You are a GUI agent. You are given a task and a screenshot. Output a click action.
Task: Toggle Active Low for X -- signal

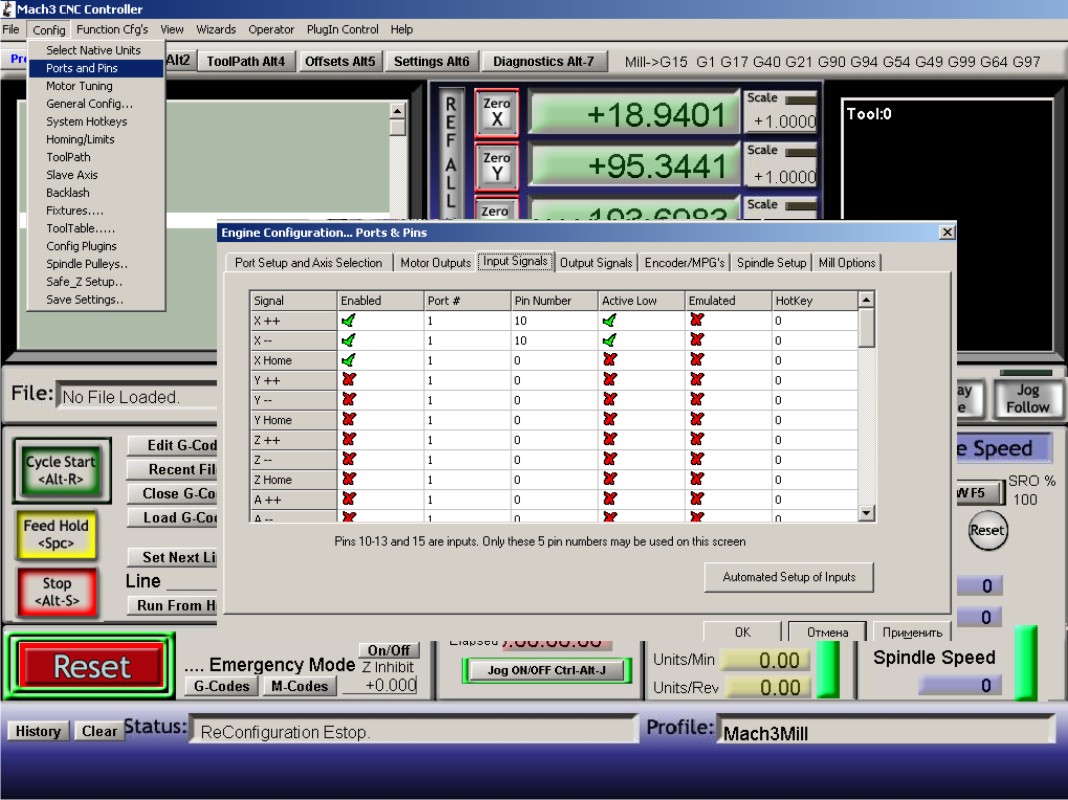tap(609, 340)
